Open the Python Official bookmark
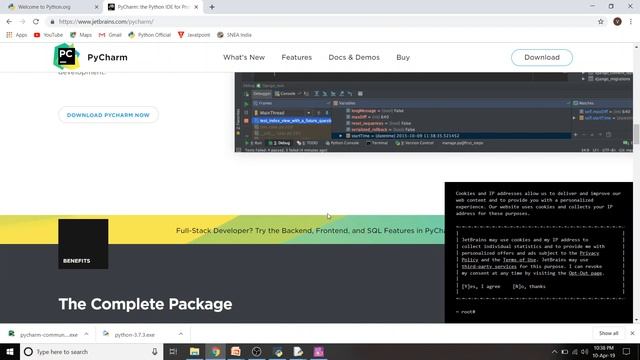The image size is (640, 360). [149, 35]
